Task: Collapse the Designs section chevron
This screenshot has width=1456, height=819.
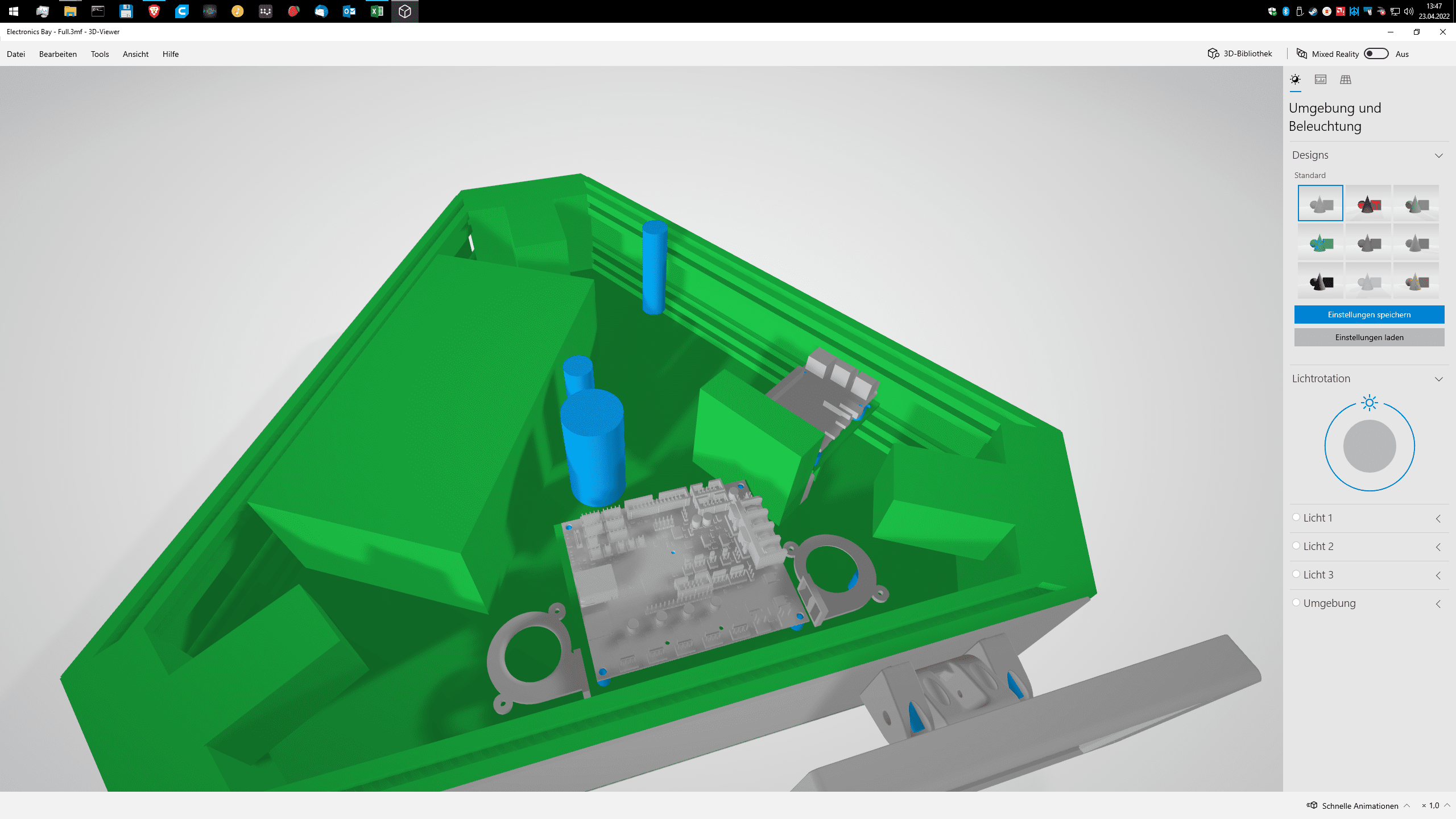Action: pos(1438,155)
